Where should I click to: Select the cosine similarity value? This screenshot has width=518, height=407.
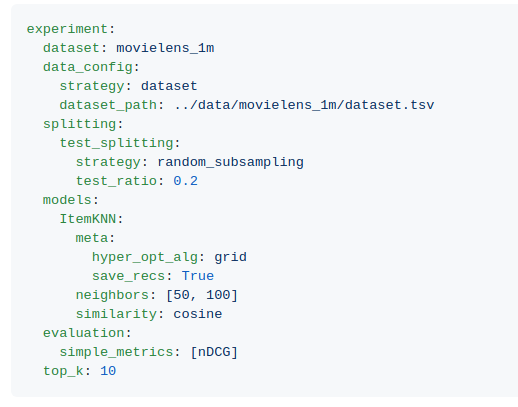click(198, 314)
